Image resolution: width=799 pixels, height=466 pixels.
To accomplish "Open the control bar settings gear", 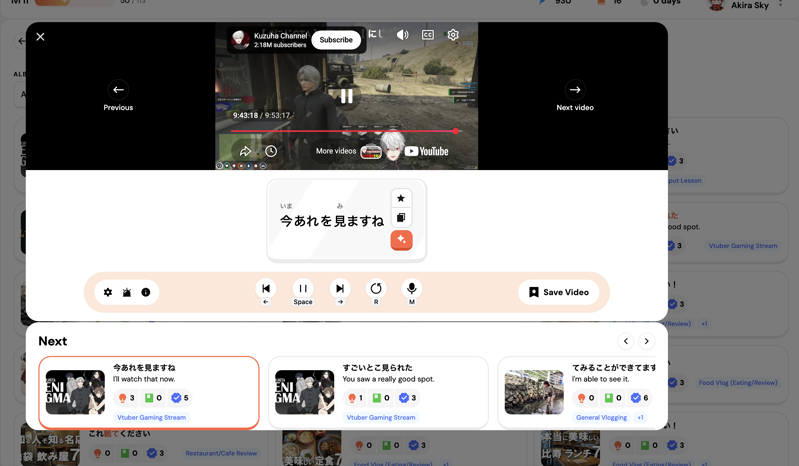I will pyautogui.click(x=108, y=292).
